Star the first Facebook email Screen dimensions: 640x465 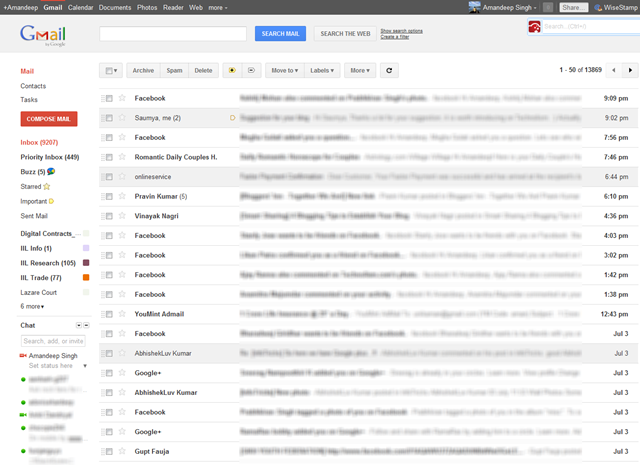coord(122,98)
